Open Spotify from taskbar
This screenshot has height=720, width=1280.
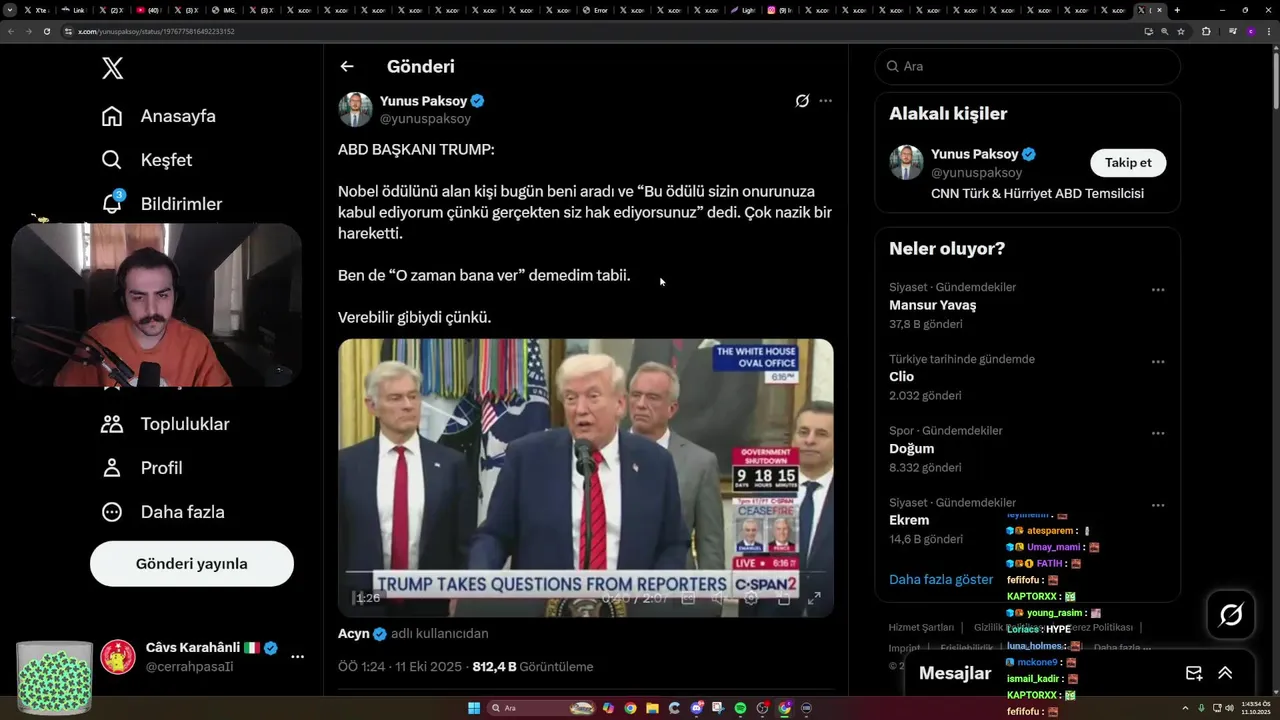click(x=740, y=708)
